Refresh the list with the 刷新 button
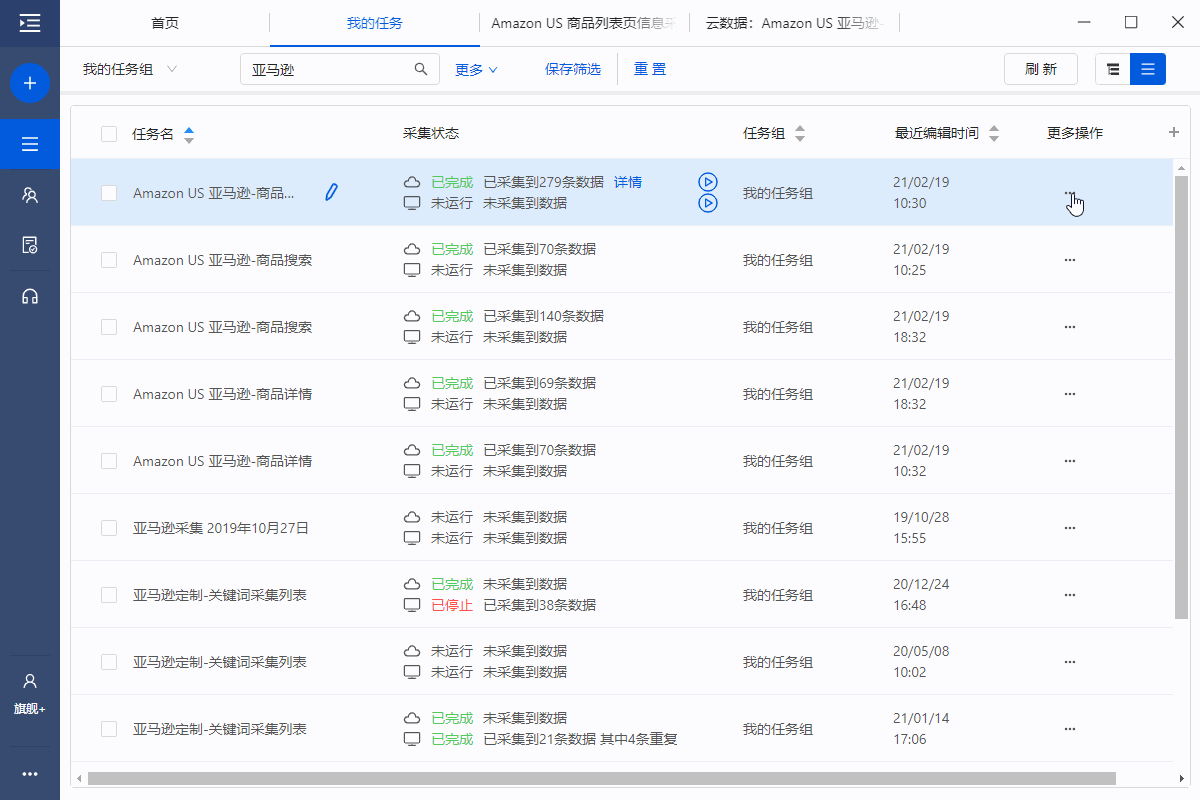 coord(1041,69)
